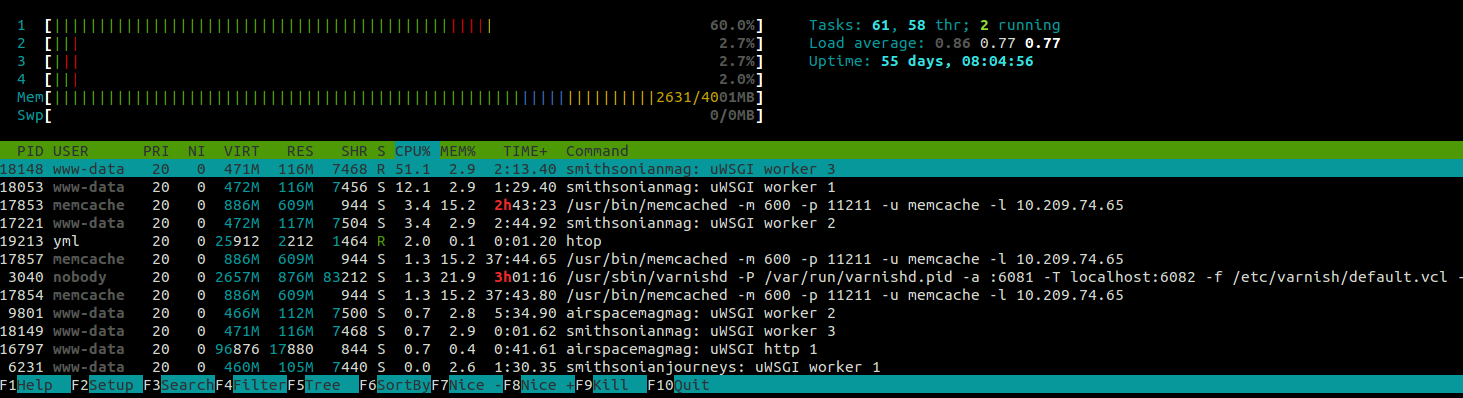Sort by the SHR column header

[x=354, y=151]
